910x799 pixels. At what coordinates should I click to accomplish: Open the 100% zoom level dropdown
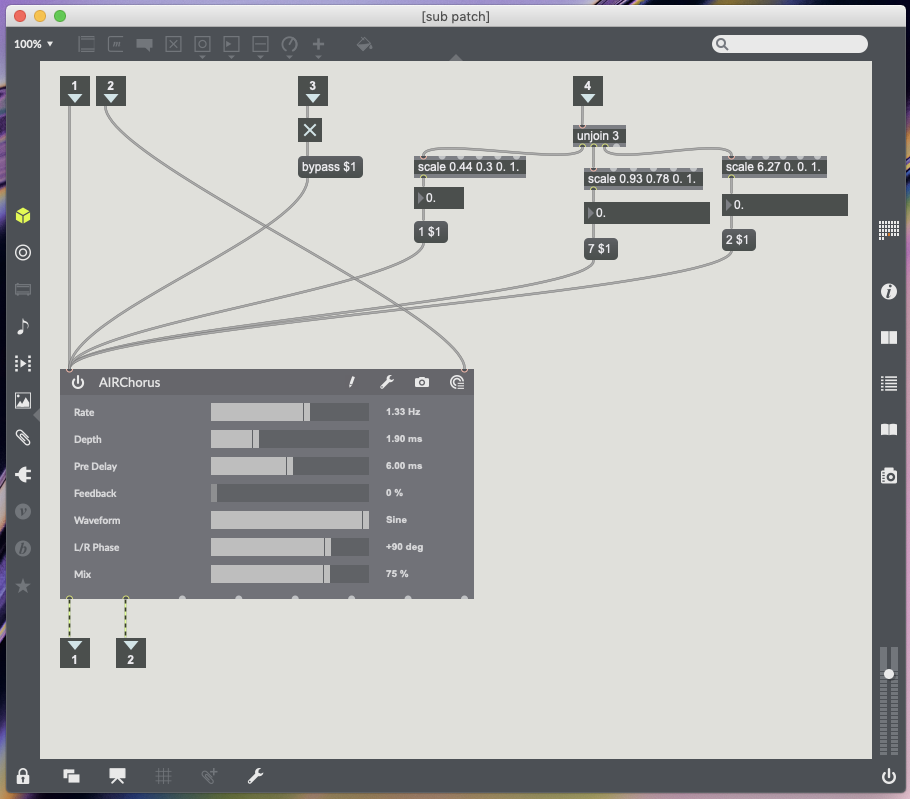click(34, 44)
